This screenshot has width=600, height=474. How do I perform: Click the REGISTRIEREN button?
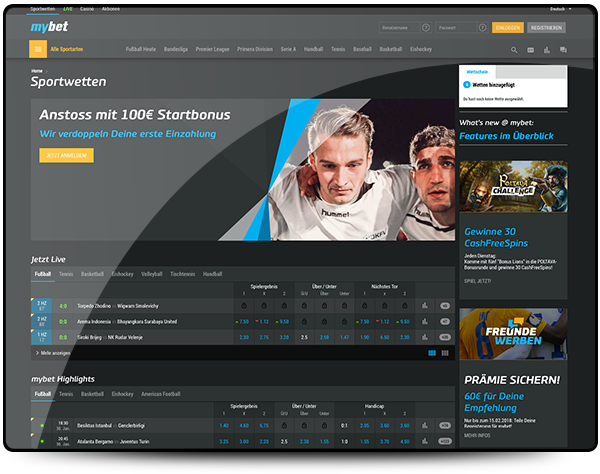click(x=546, y=28)
